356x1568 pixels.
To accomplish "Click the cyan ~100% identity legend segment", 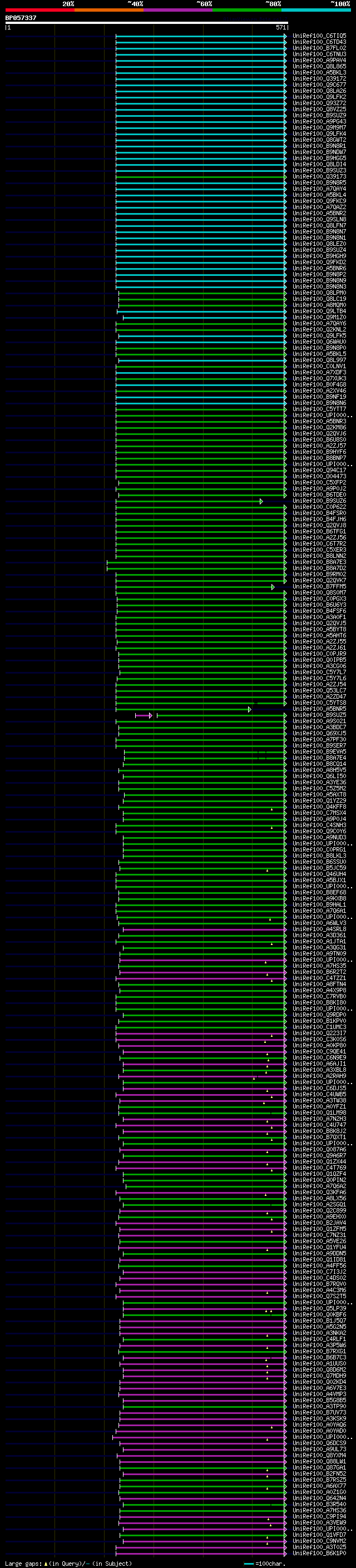I will coord(316,10).
